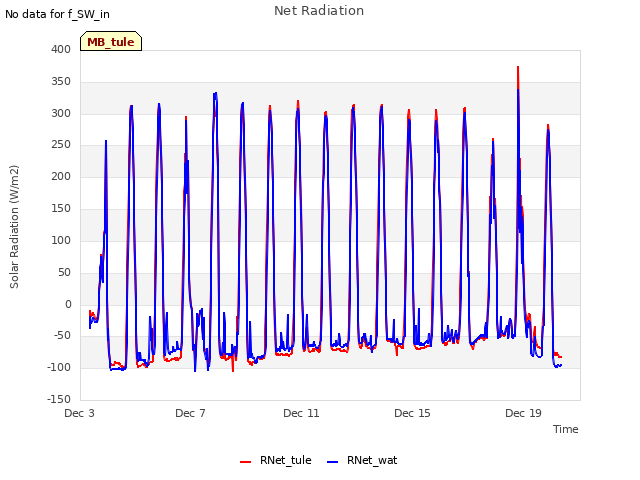Click the 300 y-axis tick label
The width and height of the screenshot is (640, 480).
tap(61, 113)
